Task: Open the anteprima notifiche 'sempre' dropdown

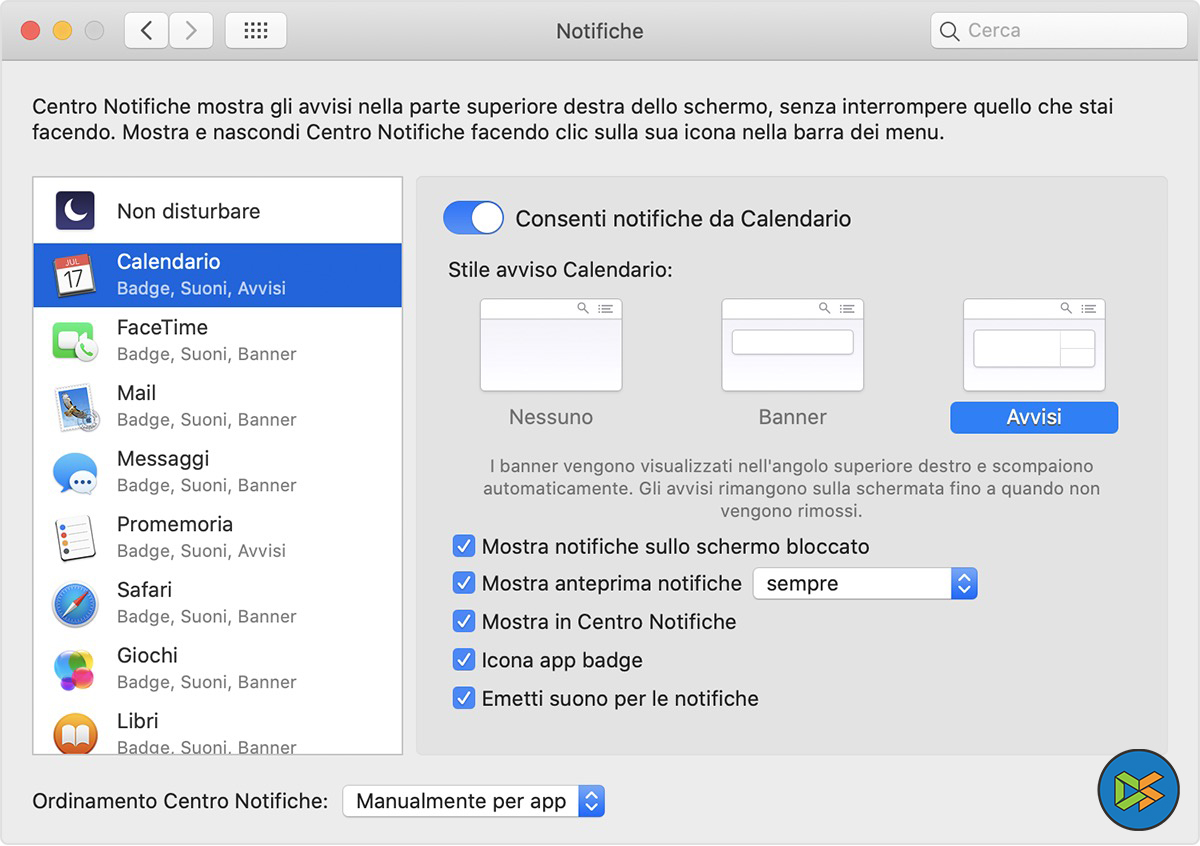Action: 864,583
